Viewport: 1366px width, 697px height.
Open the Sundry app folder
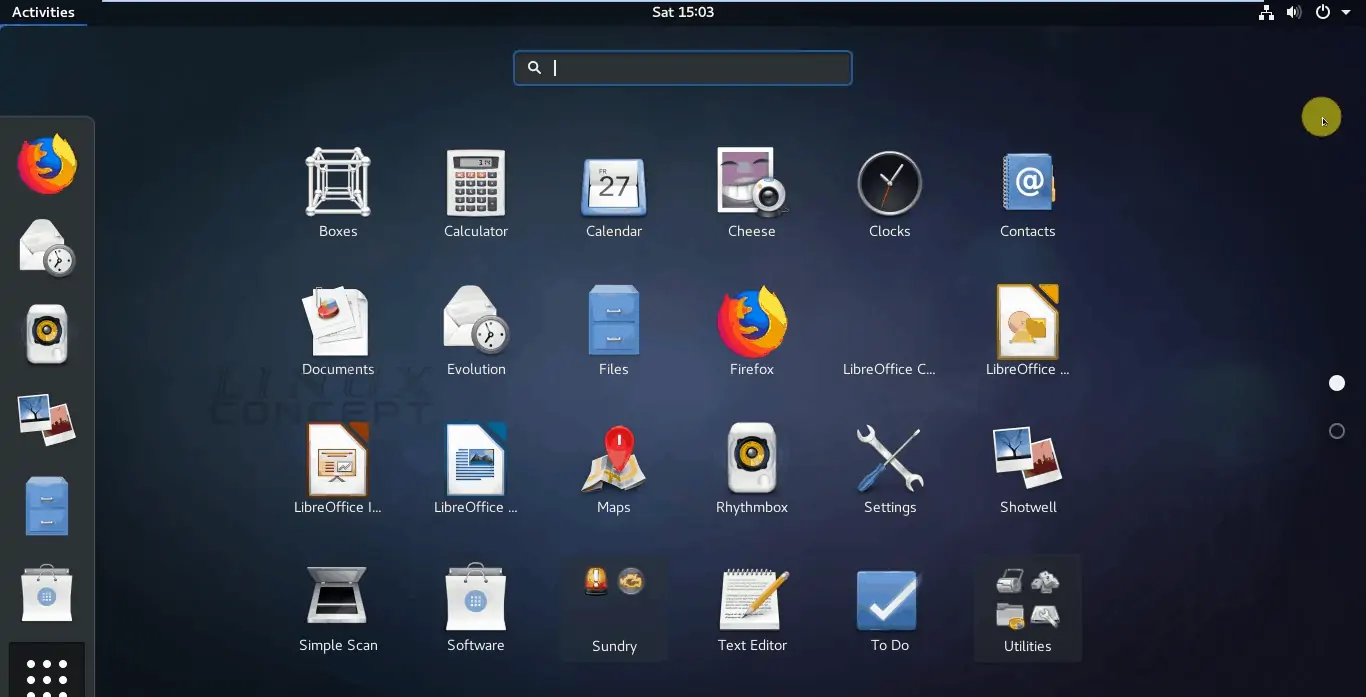click(614, 607)
